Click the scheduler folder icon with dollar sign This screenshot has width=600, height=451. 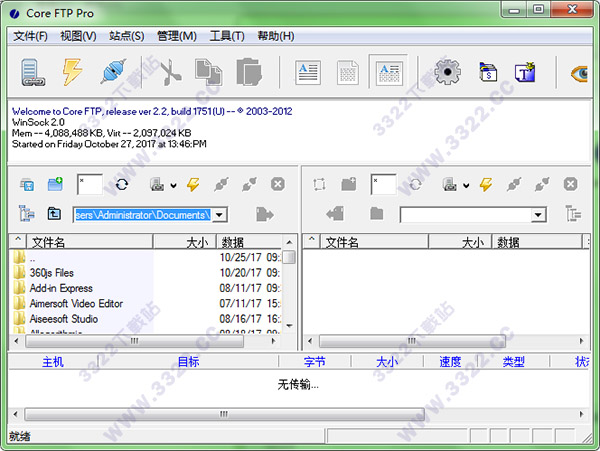pyautogui.click(x=488, y=72)
